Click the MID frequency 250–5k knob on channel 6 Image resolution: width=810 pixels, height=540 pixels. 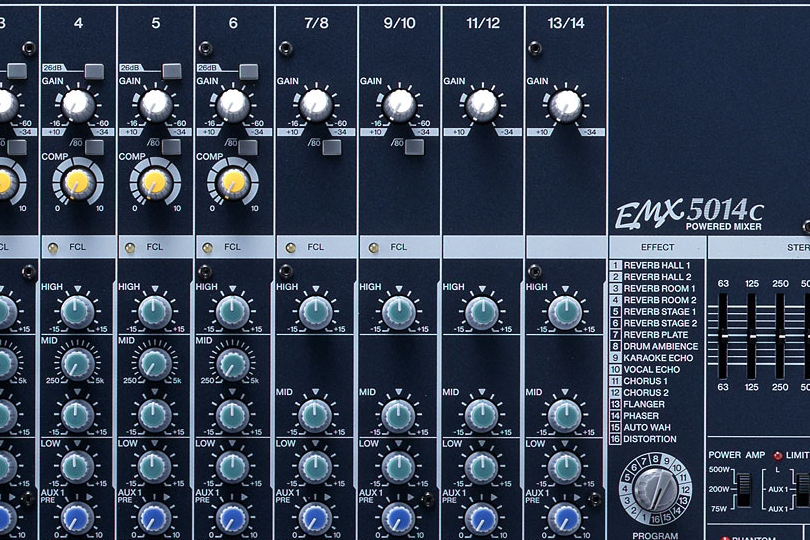coord(232,364)
